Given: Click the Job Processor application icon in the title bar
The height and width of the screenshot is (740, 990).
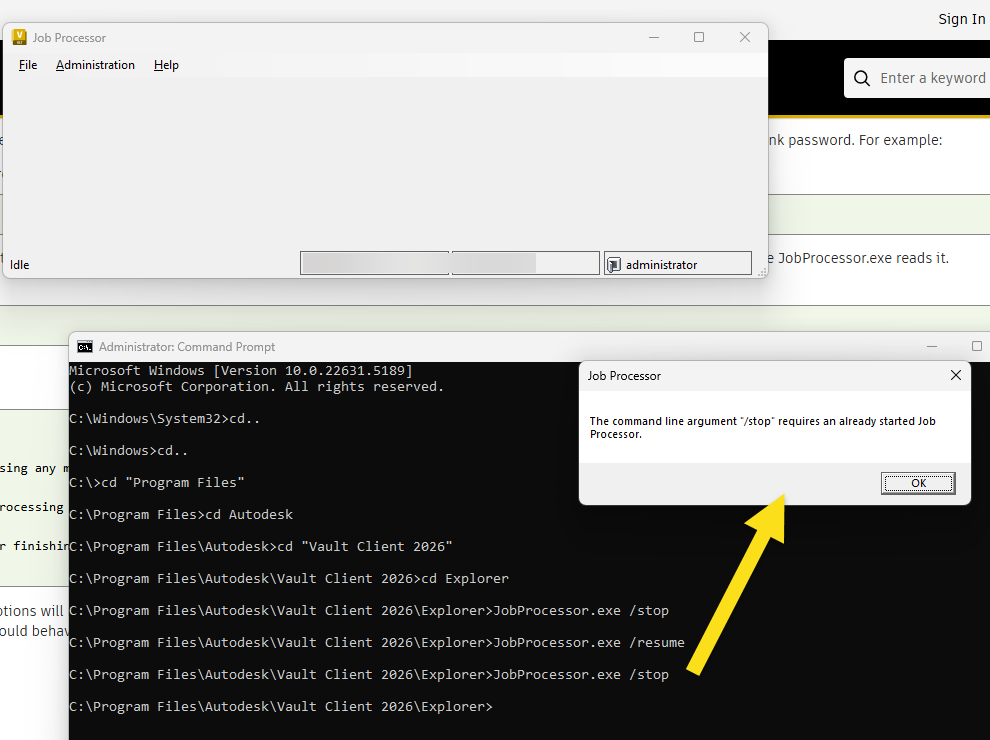Looking at the screenshot, I should [19, 37].
